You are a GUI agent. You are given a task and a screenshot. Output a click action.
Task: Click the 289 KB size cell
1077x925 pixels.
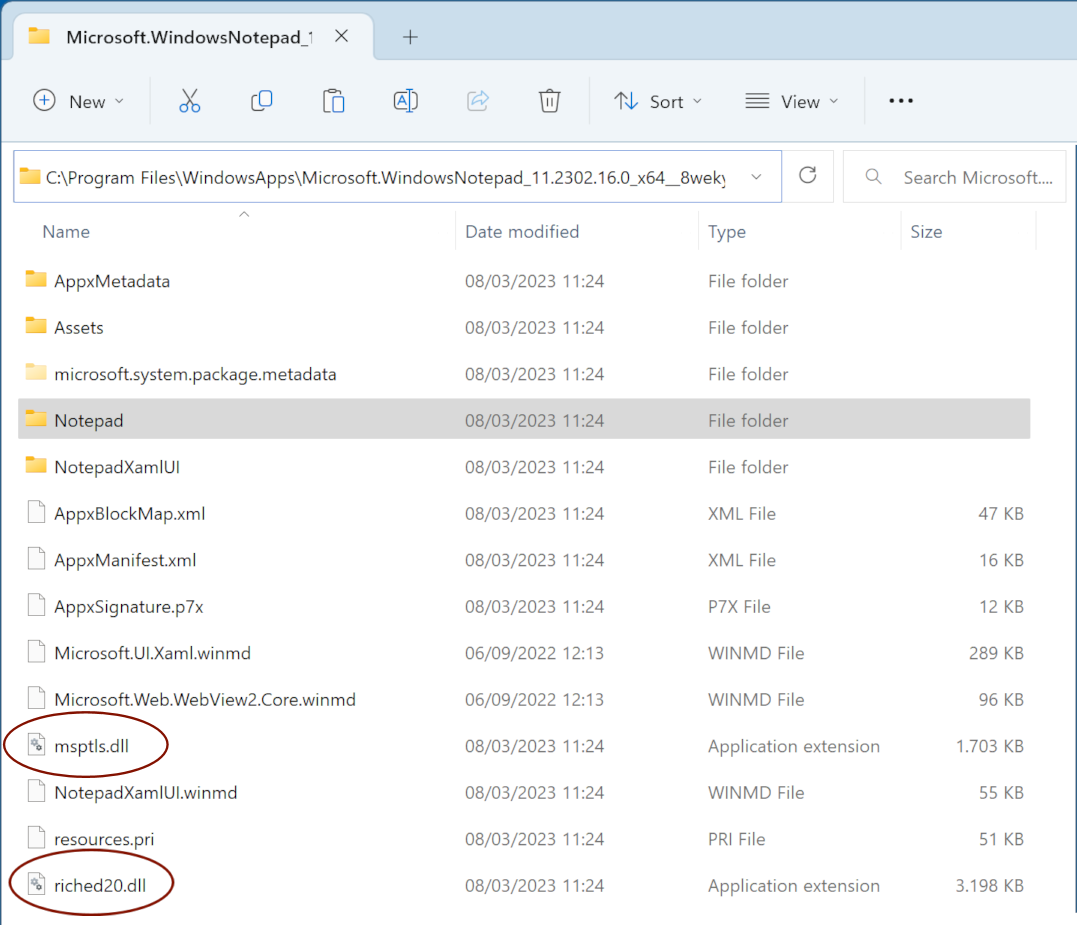pos(996,653)
